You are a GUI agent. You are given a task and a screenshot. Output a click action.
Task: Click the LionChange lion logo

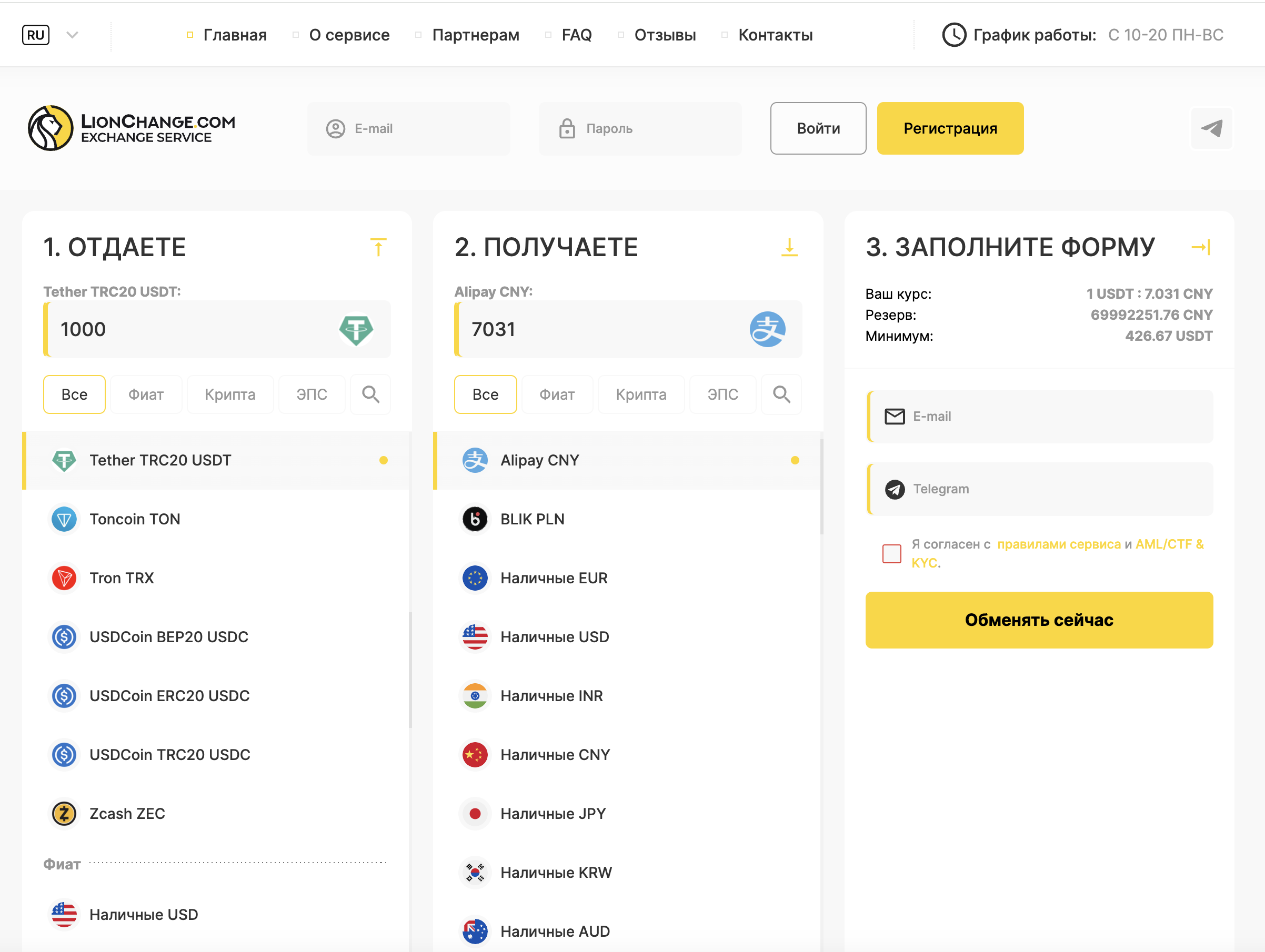click(x=51, y=128)
